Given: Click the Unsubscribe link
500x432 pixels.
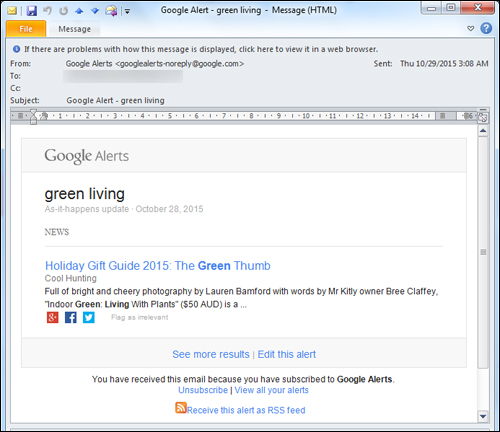Looking at the screenshot, I should (203, 390).
